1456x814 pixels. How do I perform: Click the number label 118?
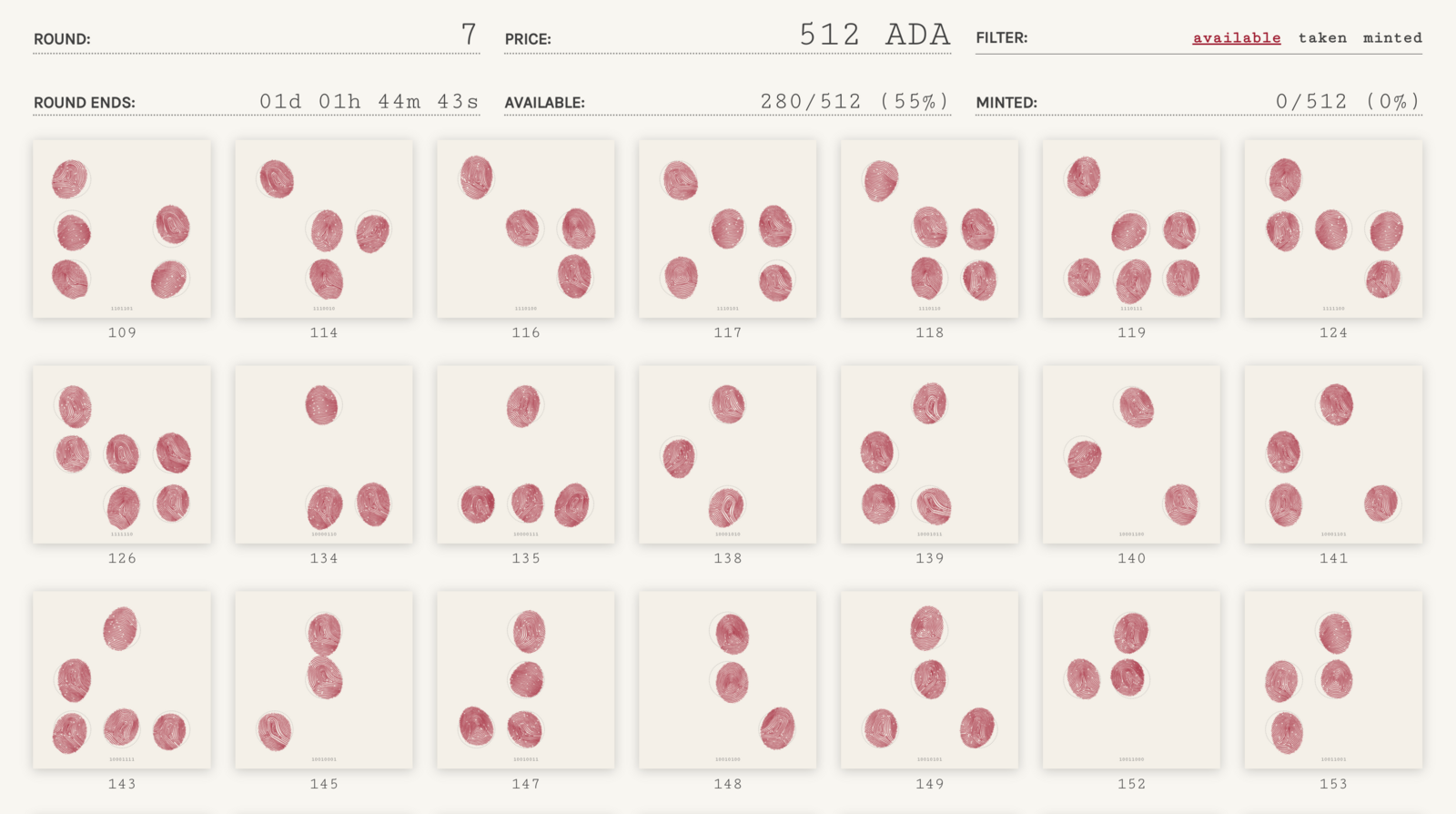coord(929,333)
